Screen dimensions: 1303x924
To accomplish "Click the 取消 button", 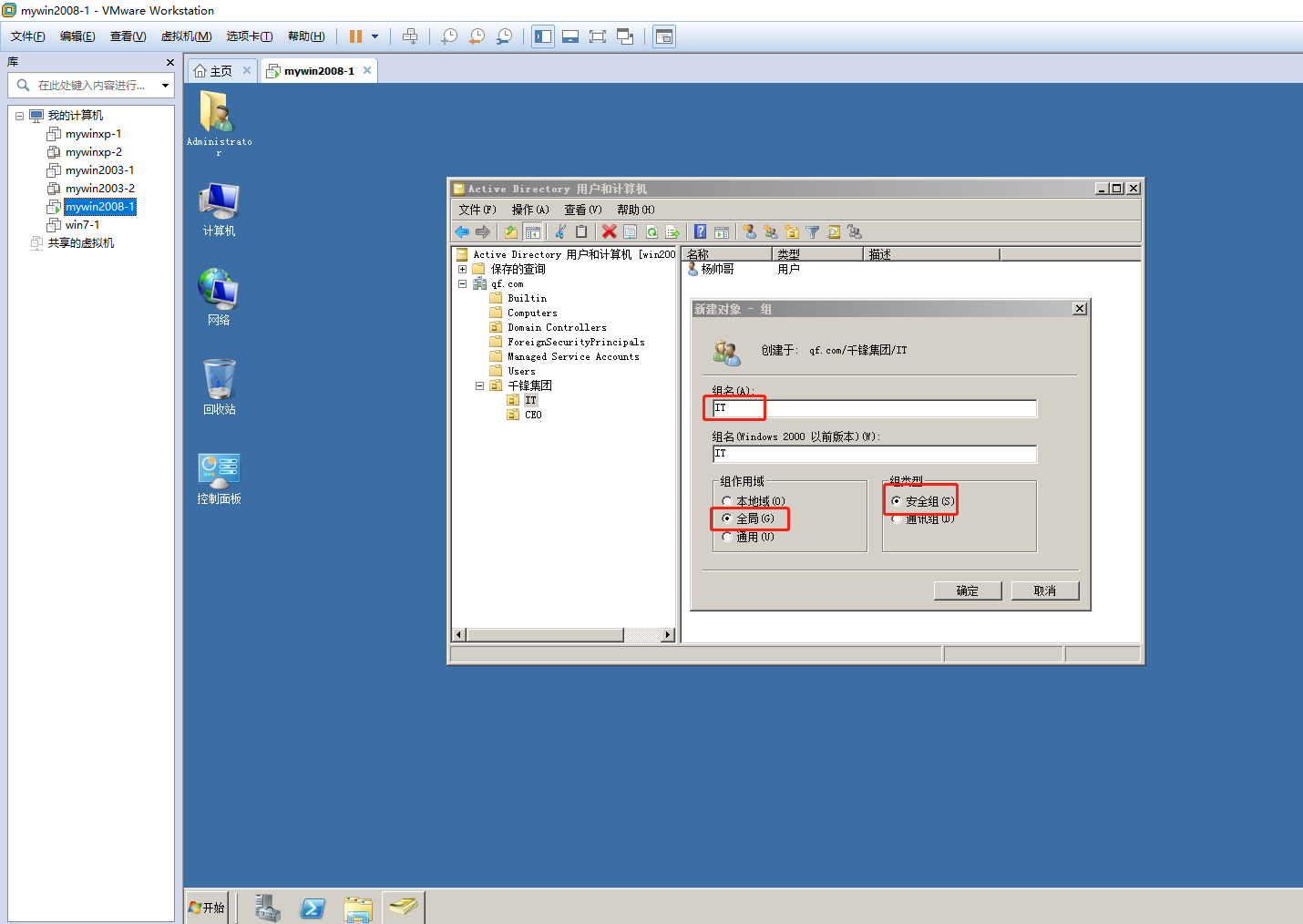I will pyautogui.click(x=1045, y=590).
